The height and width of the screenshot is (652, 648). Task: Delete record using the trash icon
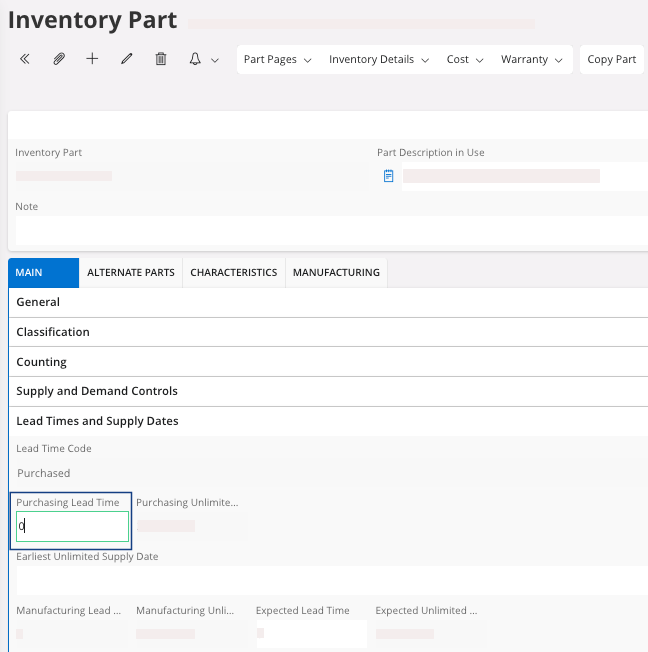click(160, 60)
